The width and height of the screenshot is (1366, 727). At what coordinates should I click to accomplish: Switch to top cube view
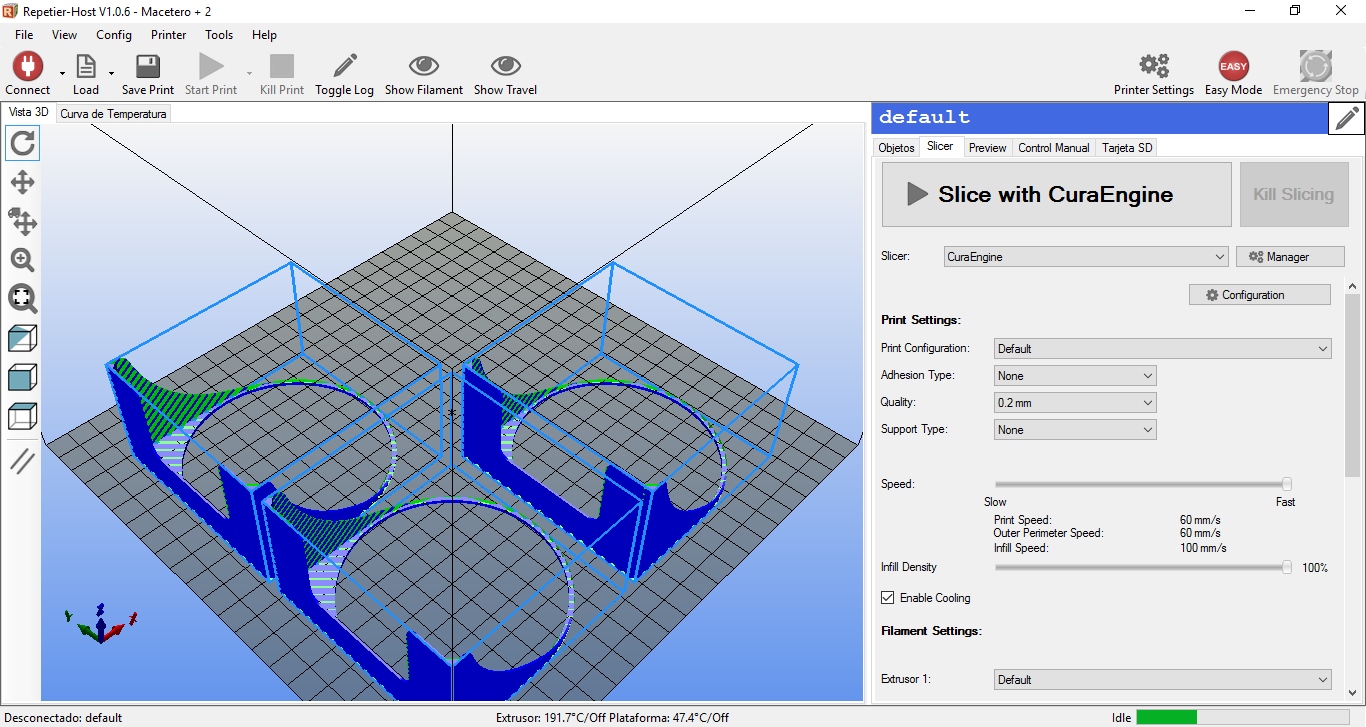[x=22, y=416]
